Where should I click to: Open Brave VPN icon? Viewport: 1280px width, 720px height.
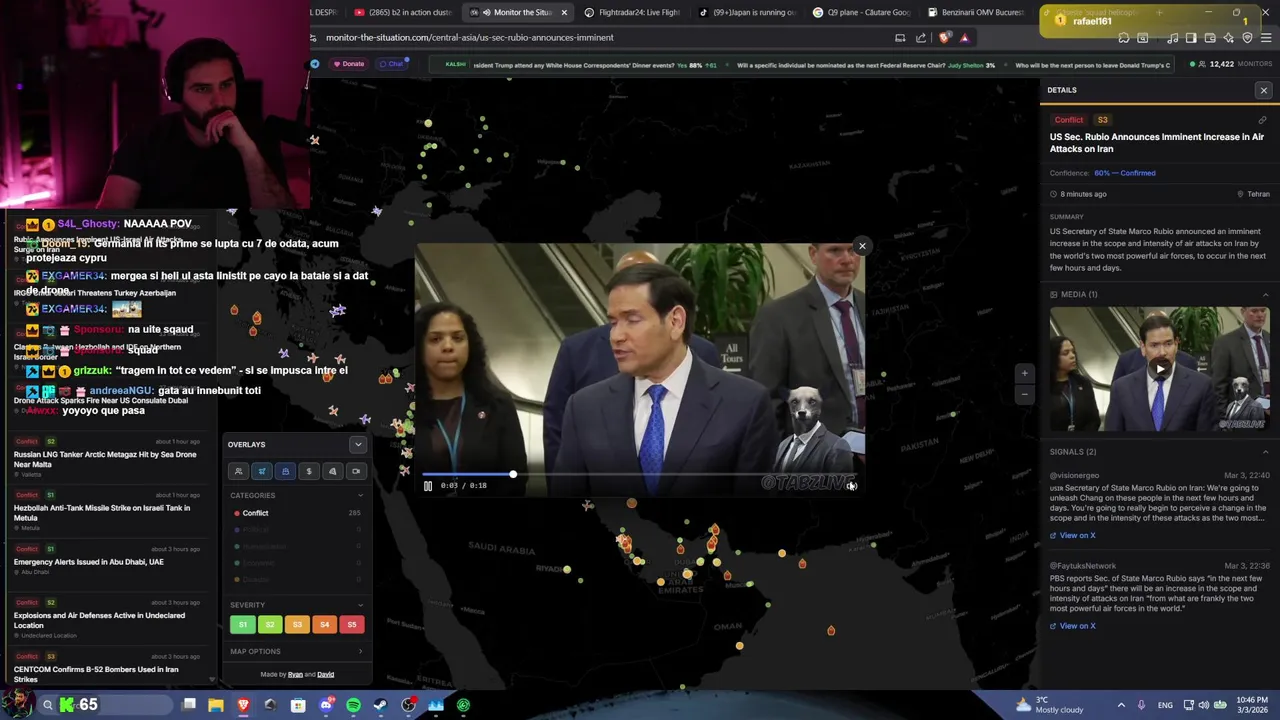point(1247,38)
